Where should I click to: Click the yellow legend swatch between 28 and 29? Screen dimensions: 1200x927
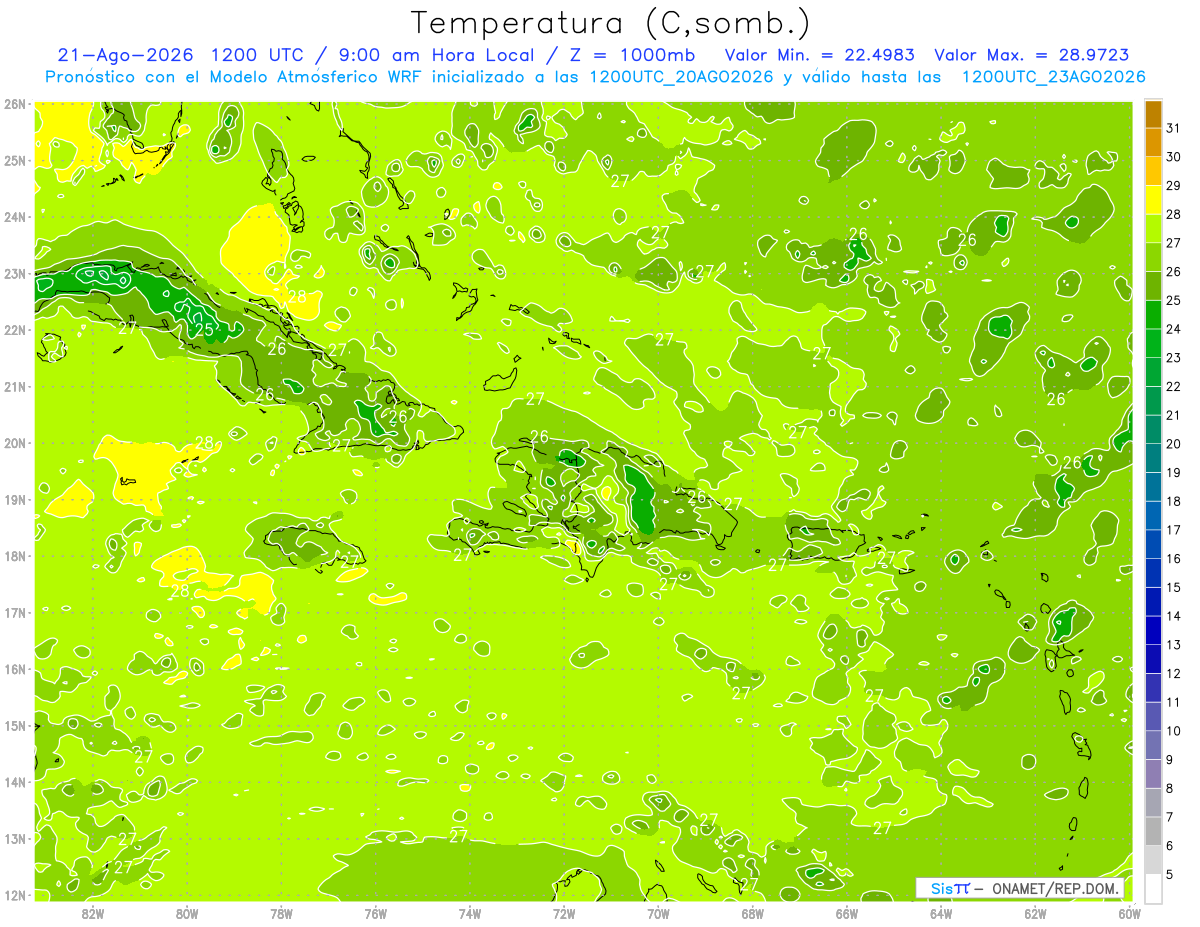point(1153,200)
